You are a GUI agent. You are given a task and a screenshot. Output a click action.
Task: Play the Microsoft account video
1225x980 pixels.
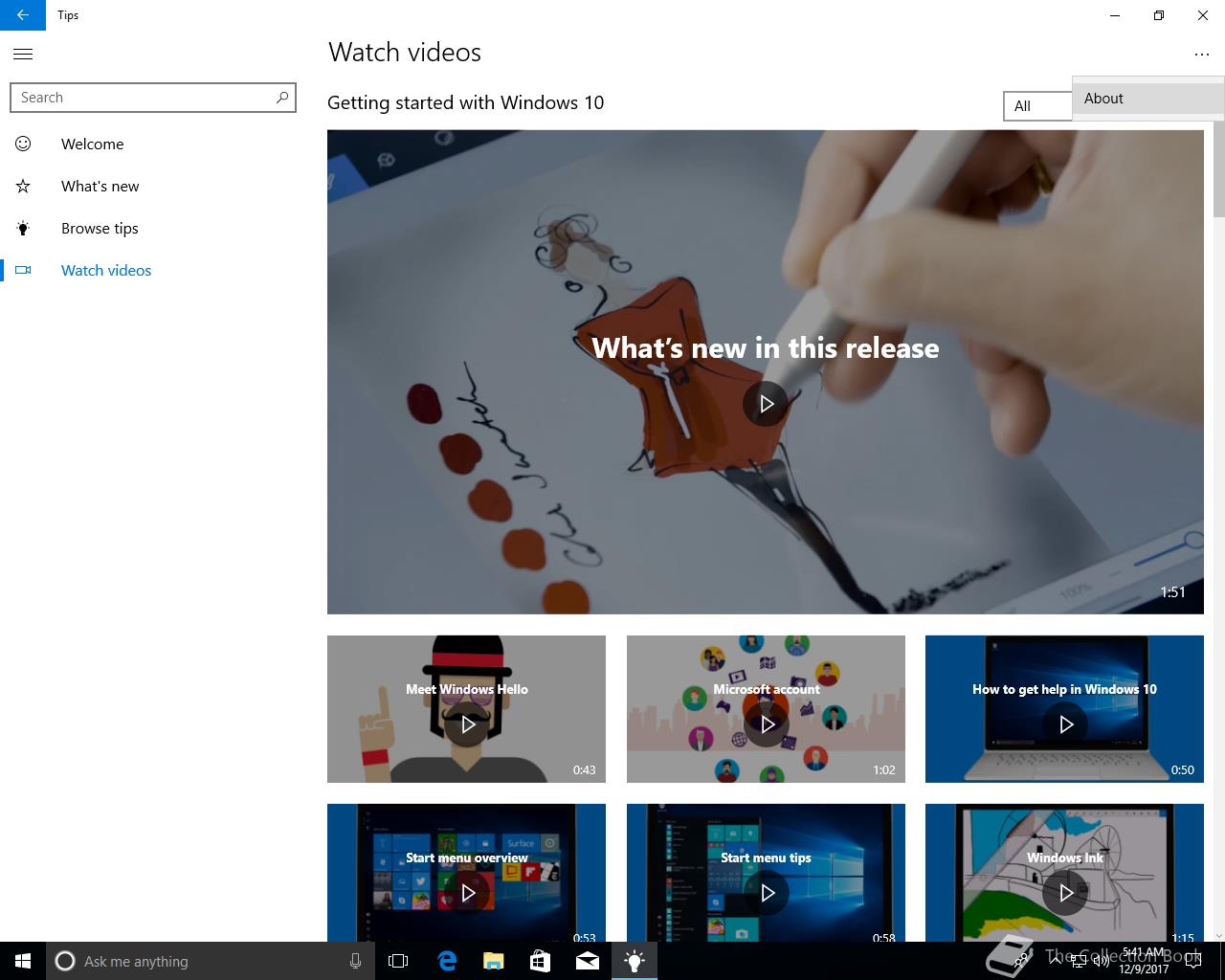[x=767, y=724]
